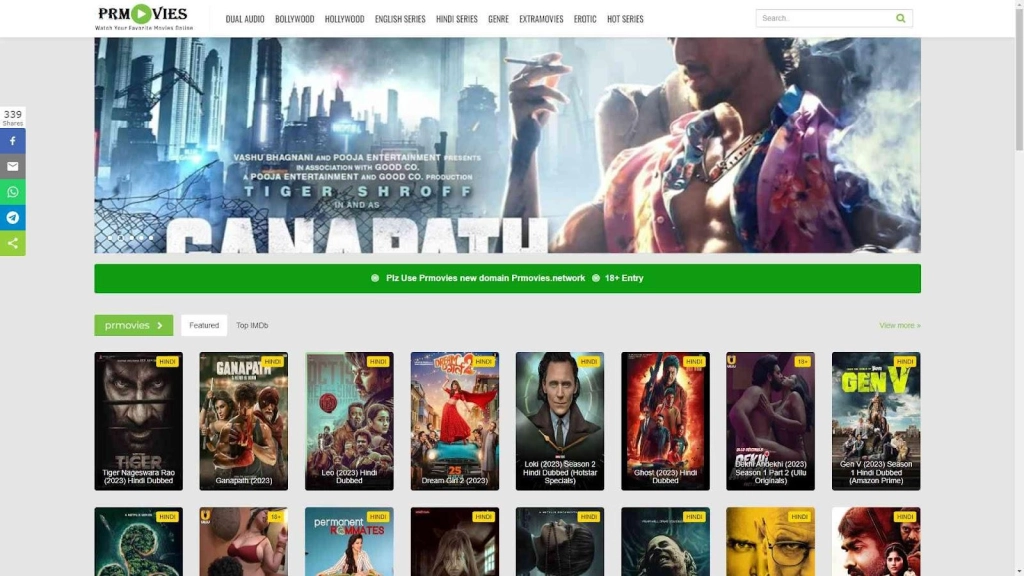Click the Telegram share icon
Screen dimensions: 1024x576
pyautogui.click(x=12, y=217)
